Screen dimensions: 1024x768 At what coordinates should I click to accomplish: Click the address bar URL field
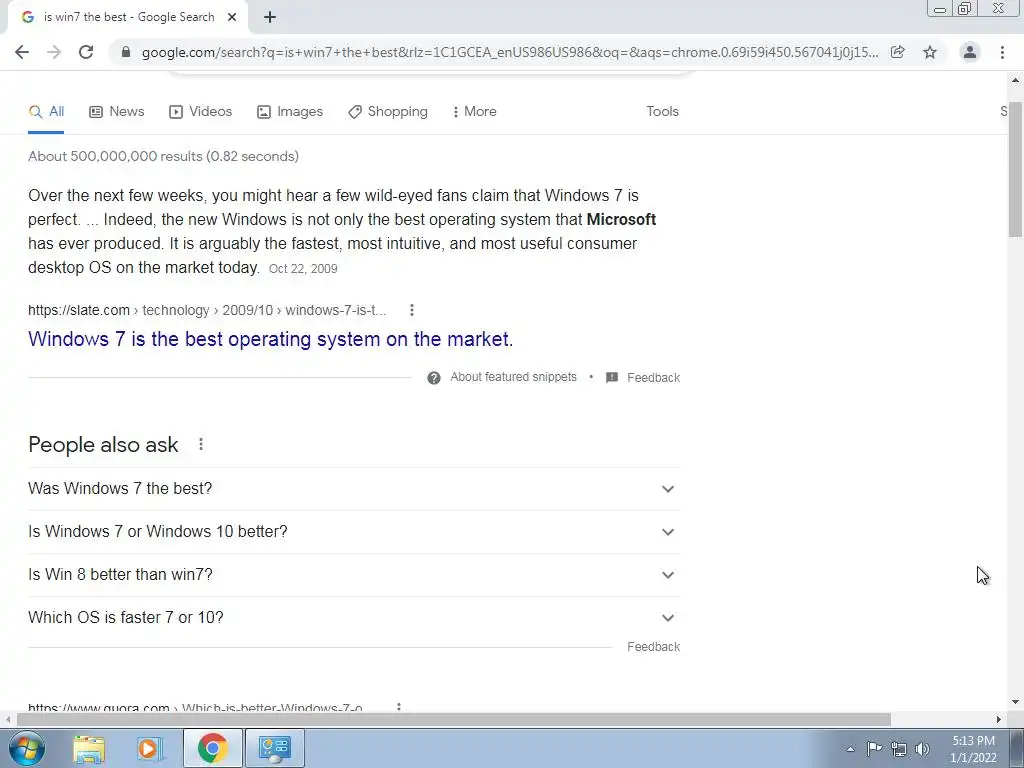509,52
